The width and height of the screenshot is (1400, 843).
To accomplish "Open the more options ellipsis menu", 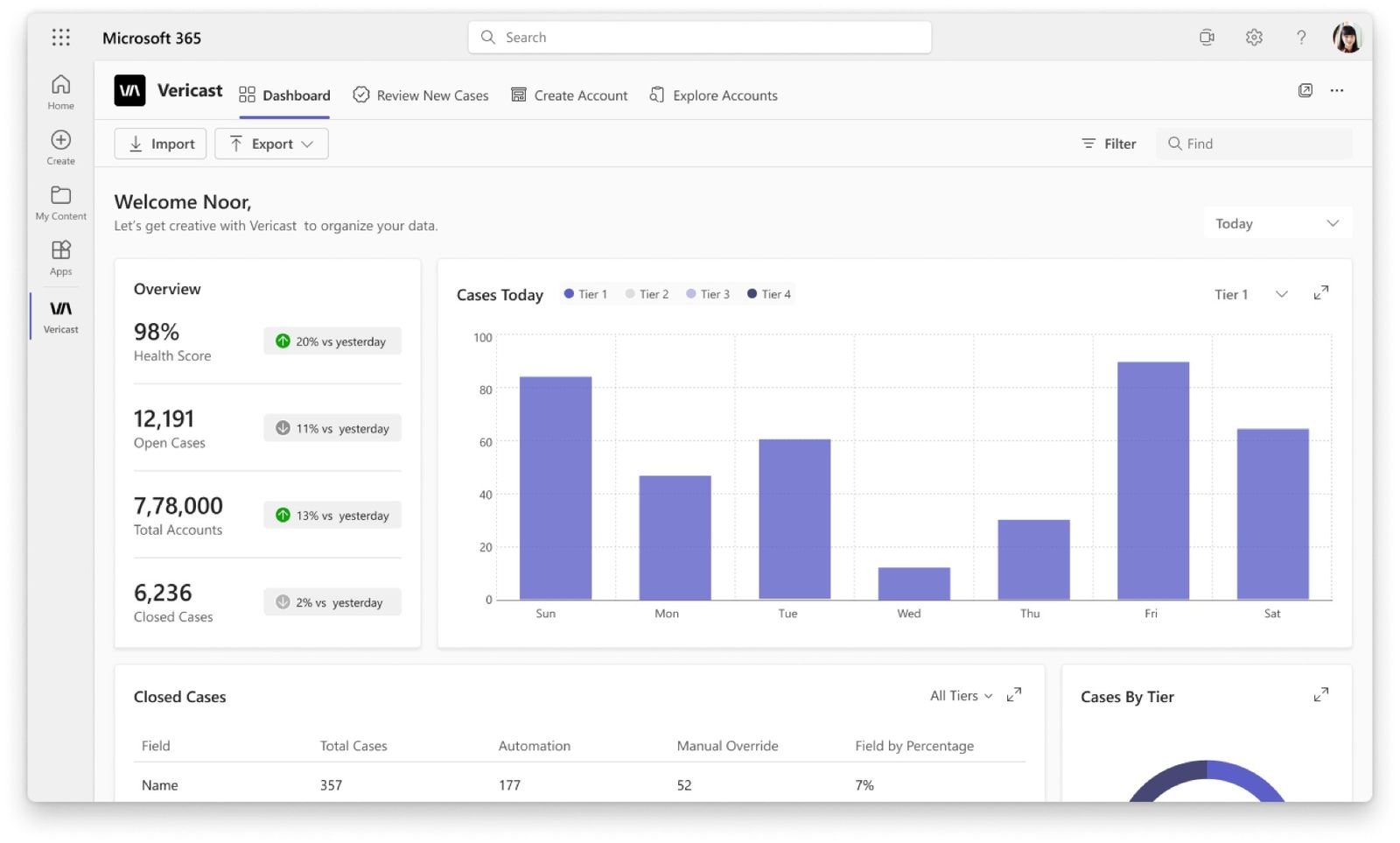I will (x=1337, y=90).
